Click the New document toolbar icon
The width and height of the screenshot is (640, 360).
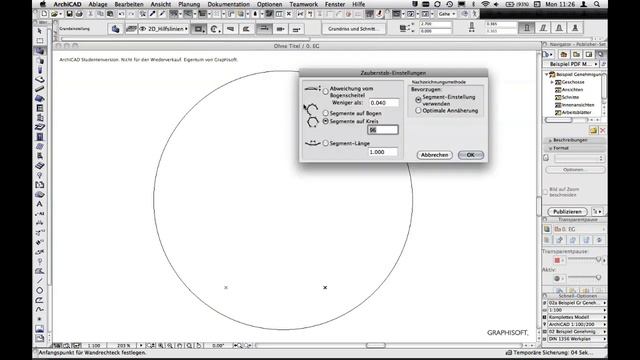[x=44, y=14]
